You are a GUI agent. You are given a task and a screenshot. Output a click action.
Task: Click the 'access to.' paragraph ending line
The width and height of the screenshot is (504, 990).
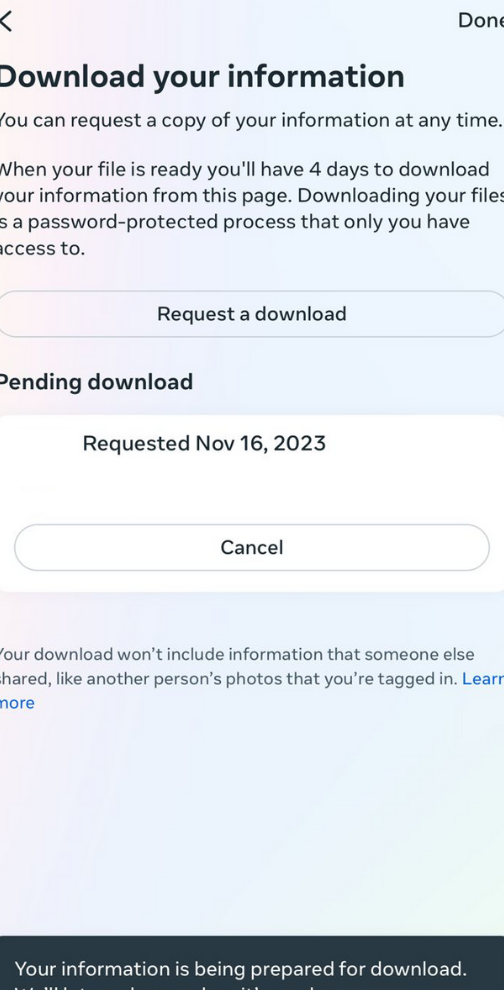pos(42,249)
